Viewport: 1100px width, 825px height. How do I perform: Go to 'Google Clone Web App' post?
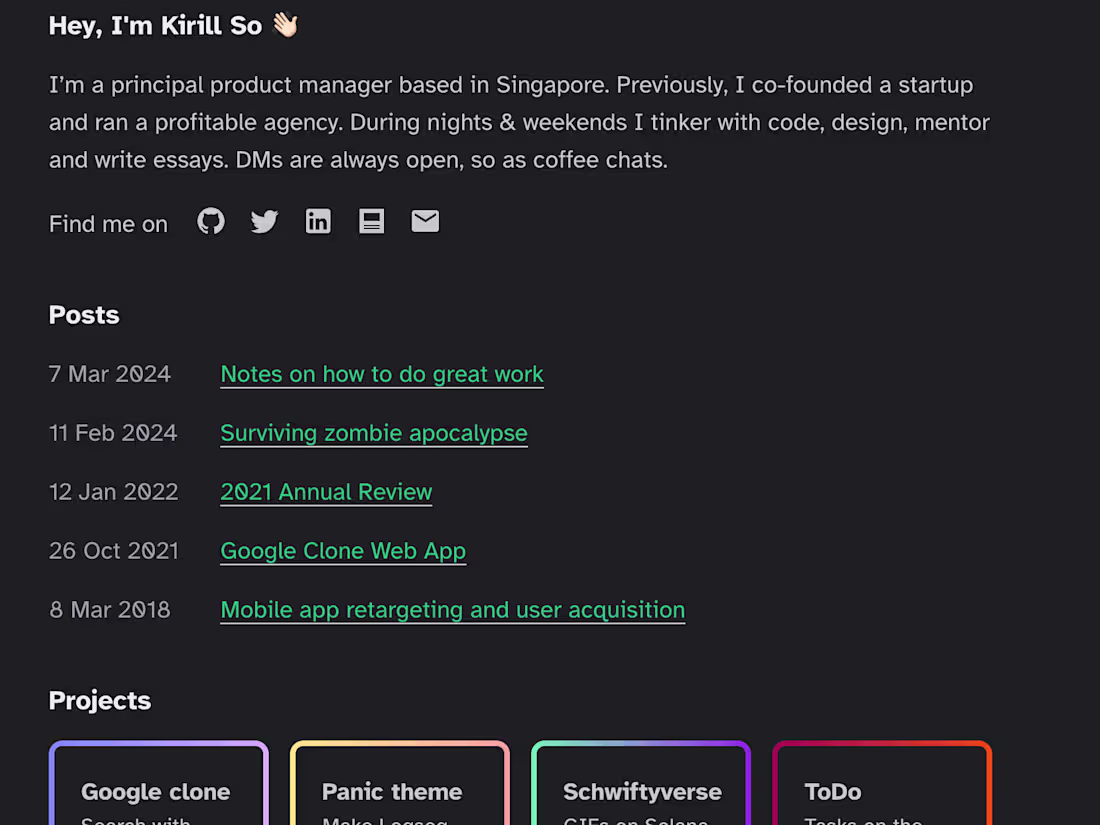[343, 551]
